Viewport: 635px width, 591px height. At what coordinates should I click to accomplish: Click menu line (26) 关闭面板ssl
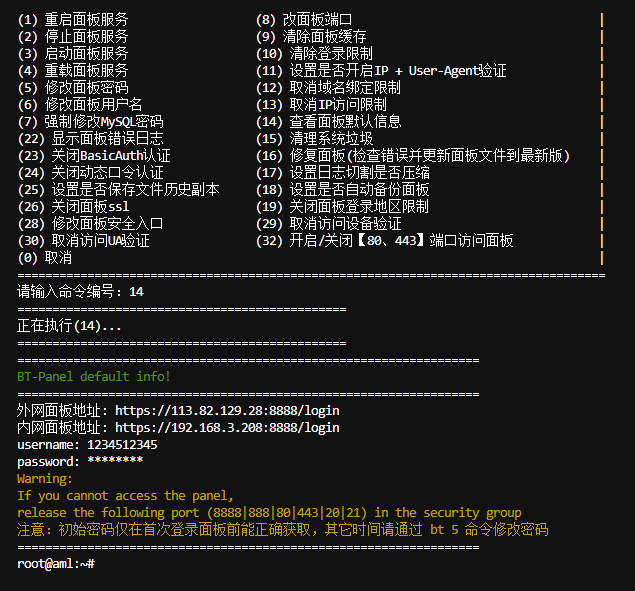pyautogui.click(x=73, y=207)
